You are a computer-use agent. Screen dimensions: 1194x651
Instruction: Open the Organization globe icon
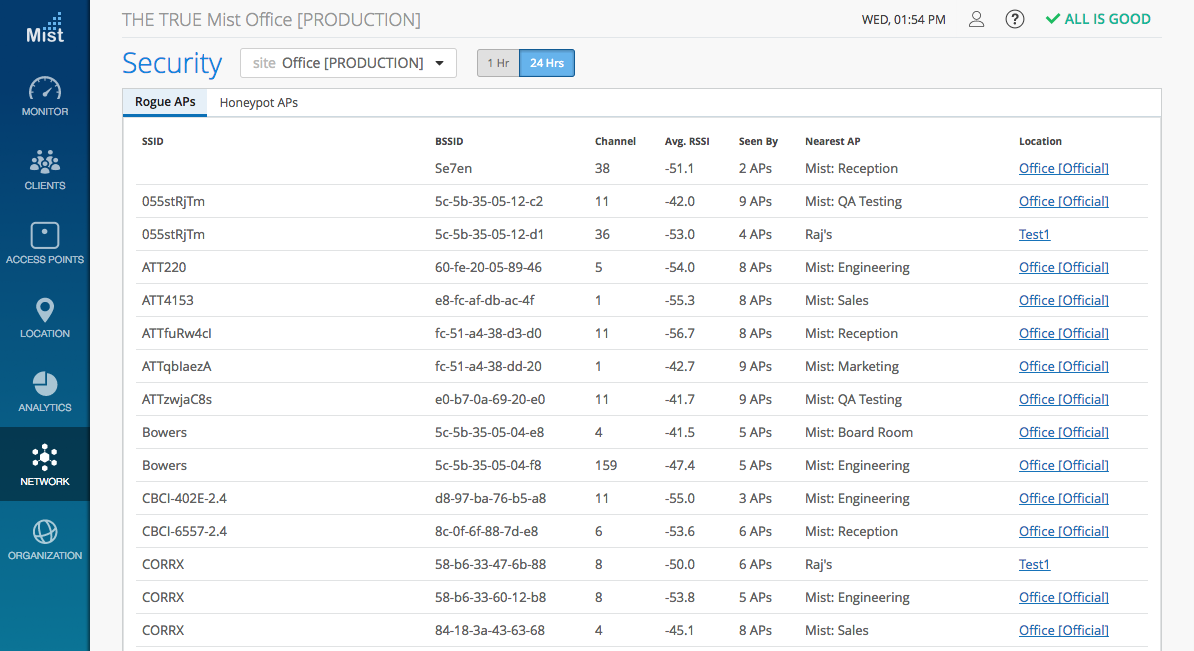click(x=45, y=533)
